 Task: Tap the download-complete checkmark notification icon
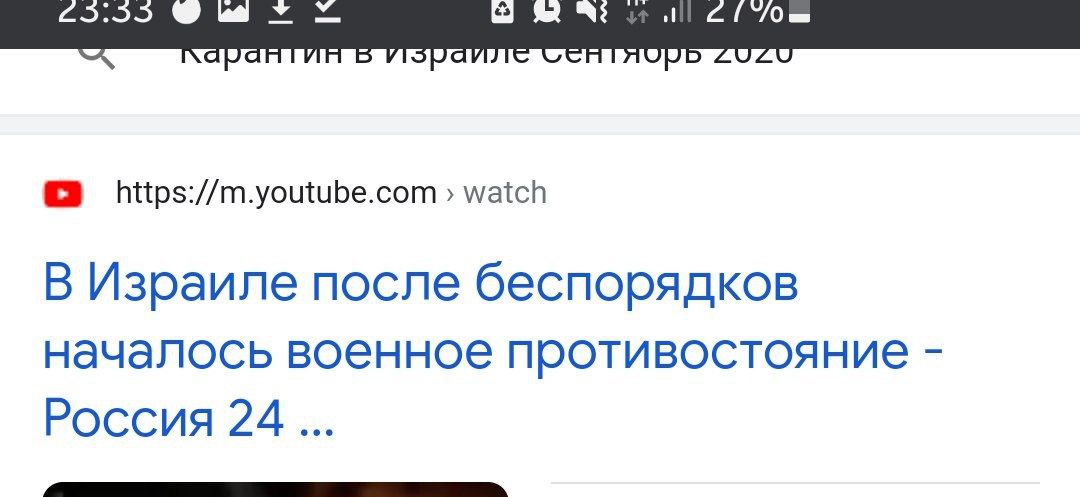pos(328,11)
